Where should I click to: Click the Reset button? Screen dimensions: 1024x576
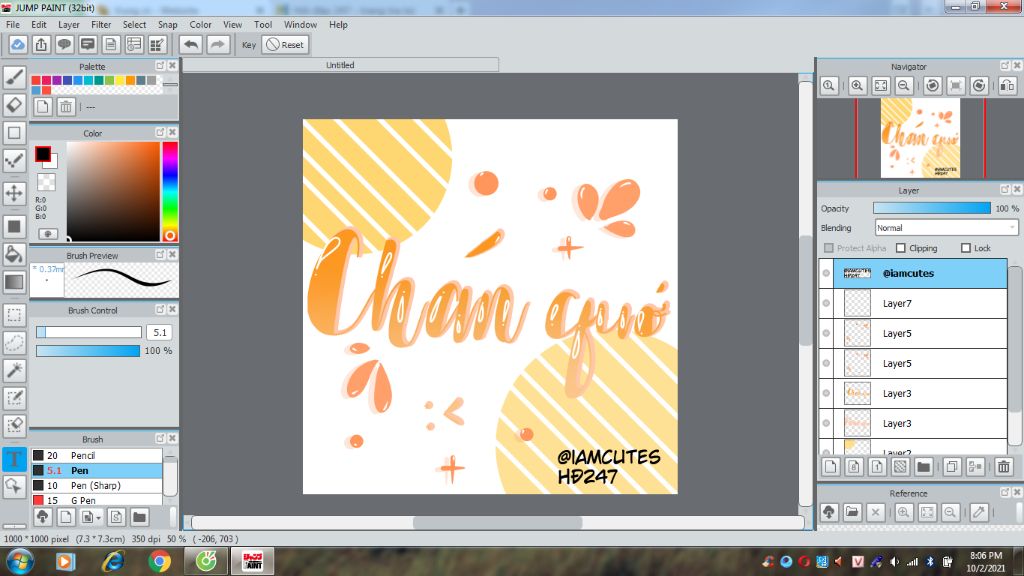[285, 44]
